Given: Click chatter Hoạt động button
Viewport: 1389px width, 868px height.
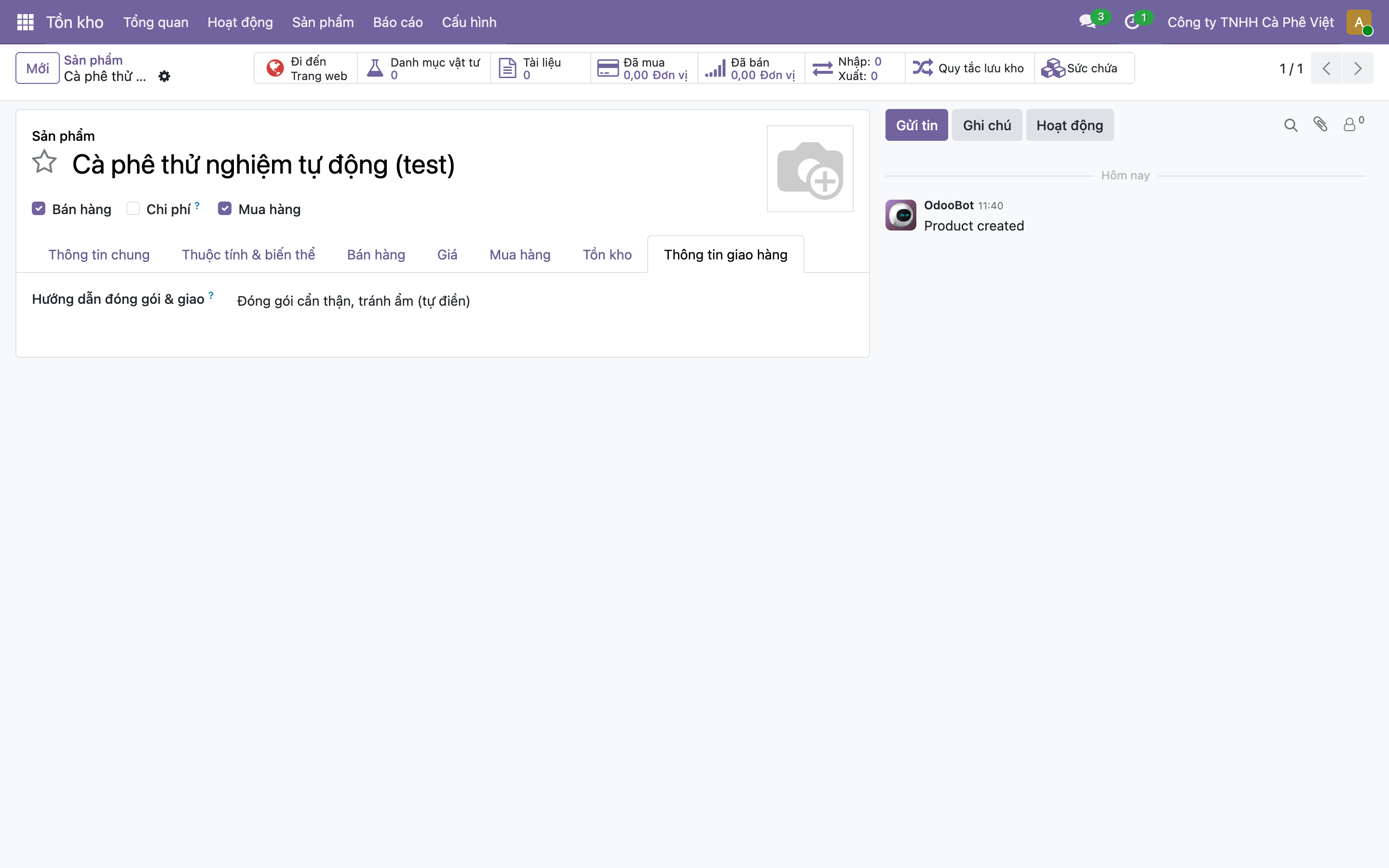Looking at the screenshot, I should 1069,125.
